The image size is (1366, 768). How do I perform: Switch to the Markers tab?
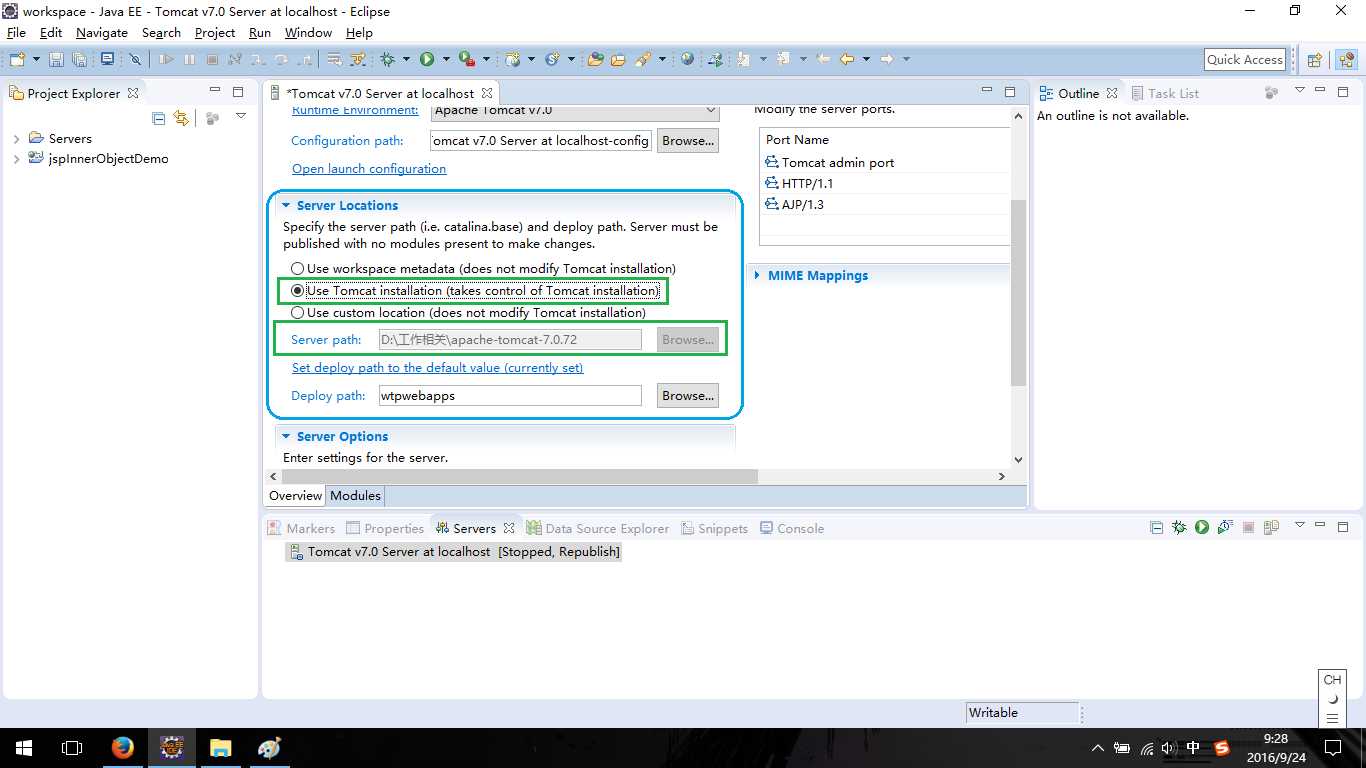301,528
